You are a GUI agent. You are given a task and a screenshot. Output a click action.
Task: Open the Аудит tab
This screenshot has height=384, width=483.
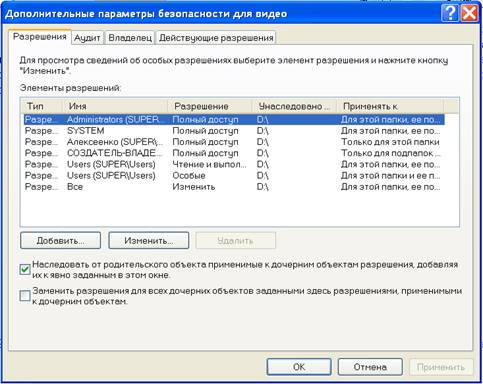tap(87, 38)
